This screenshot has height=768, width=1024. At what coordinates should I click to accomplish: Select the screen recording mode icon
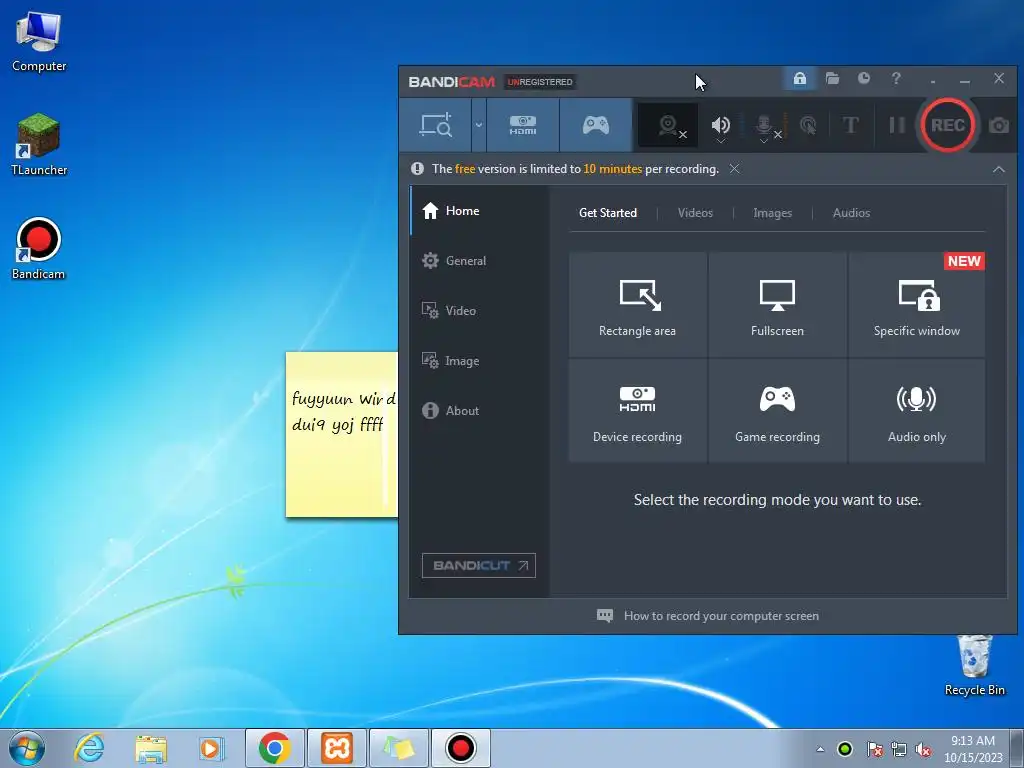[x=436, y=125]
